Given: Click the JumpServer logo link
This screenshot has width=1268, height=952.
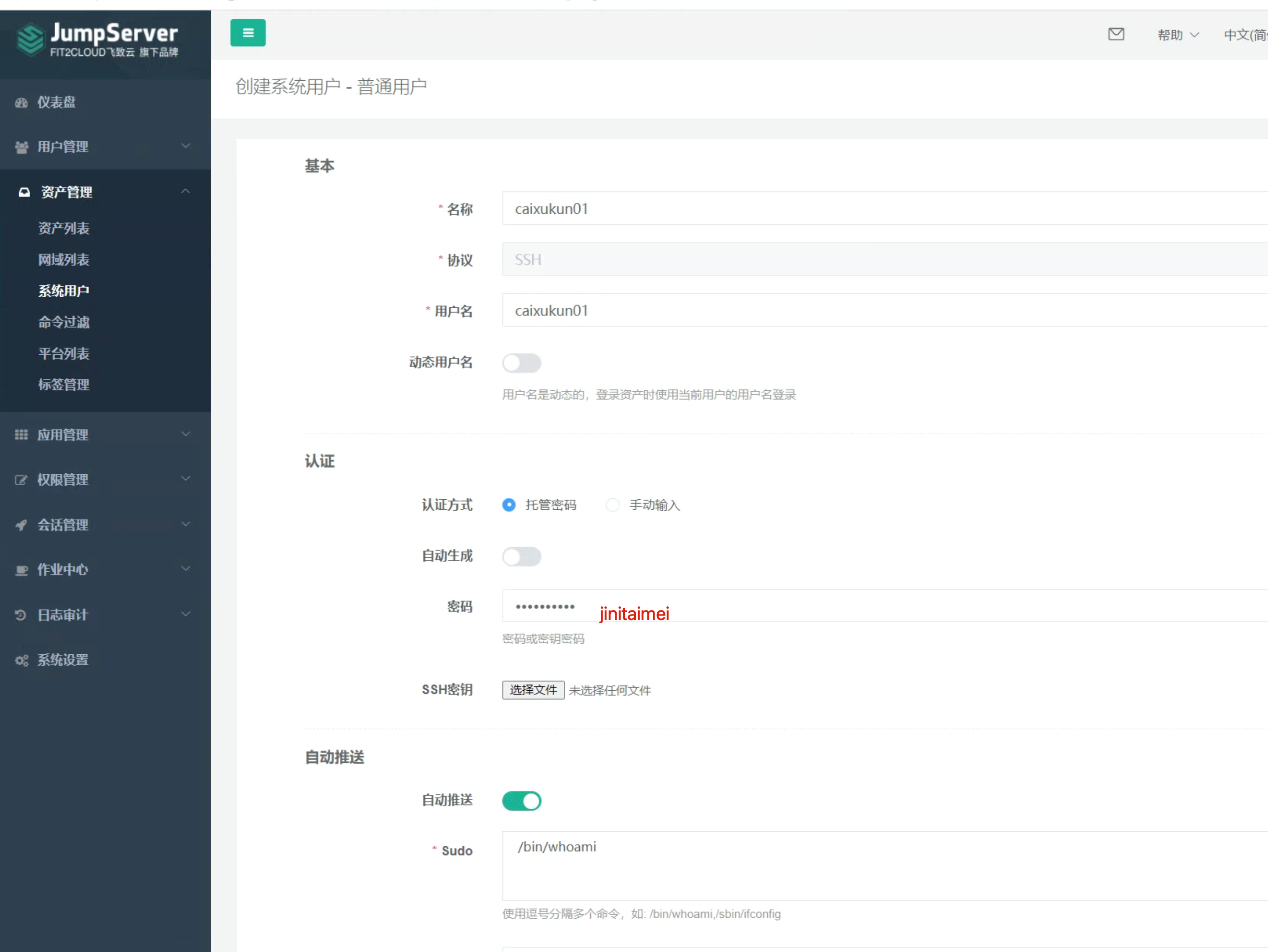Looking at the screenshot, I should point(98,39).
